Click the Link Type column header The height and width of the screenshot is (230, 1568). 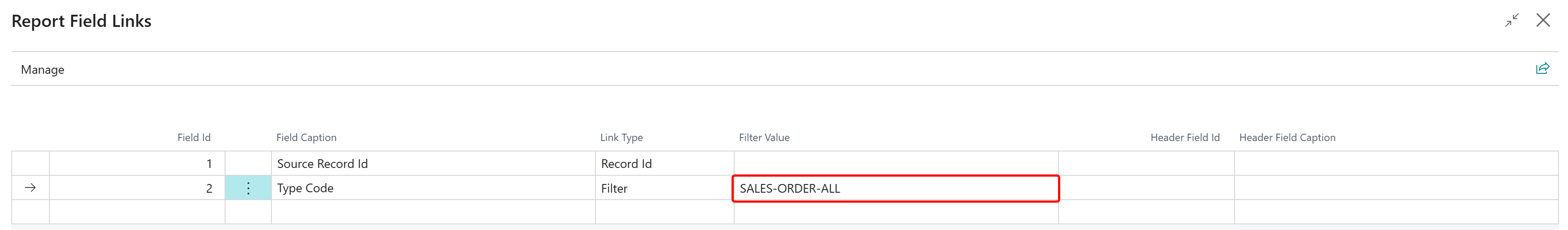(x=621, y=138)
